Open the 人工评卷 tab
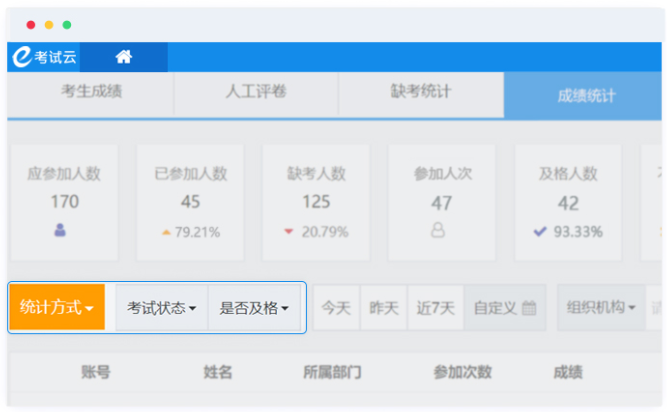Screen dimensions: 667x412 click(x=255, y=93)
